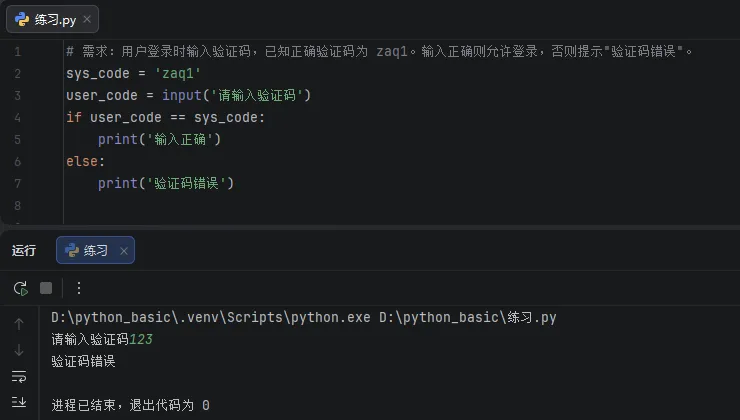The image size is (740, 420).
Task: Click the python.exe path in console output
Action: click(210, 318)
